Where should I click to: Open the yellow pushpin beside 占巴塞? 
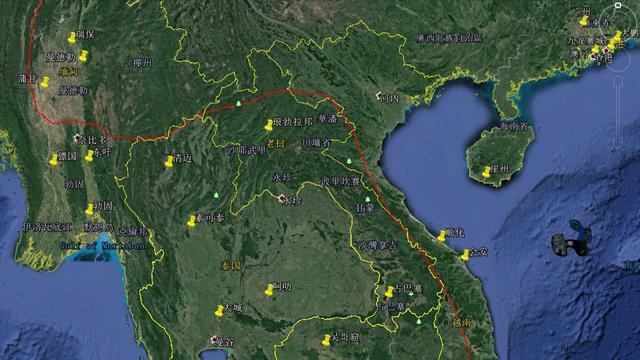389,292
